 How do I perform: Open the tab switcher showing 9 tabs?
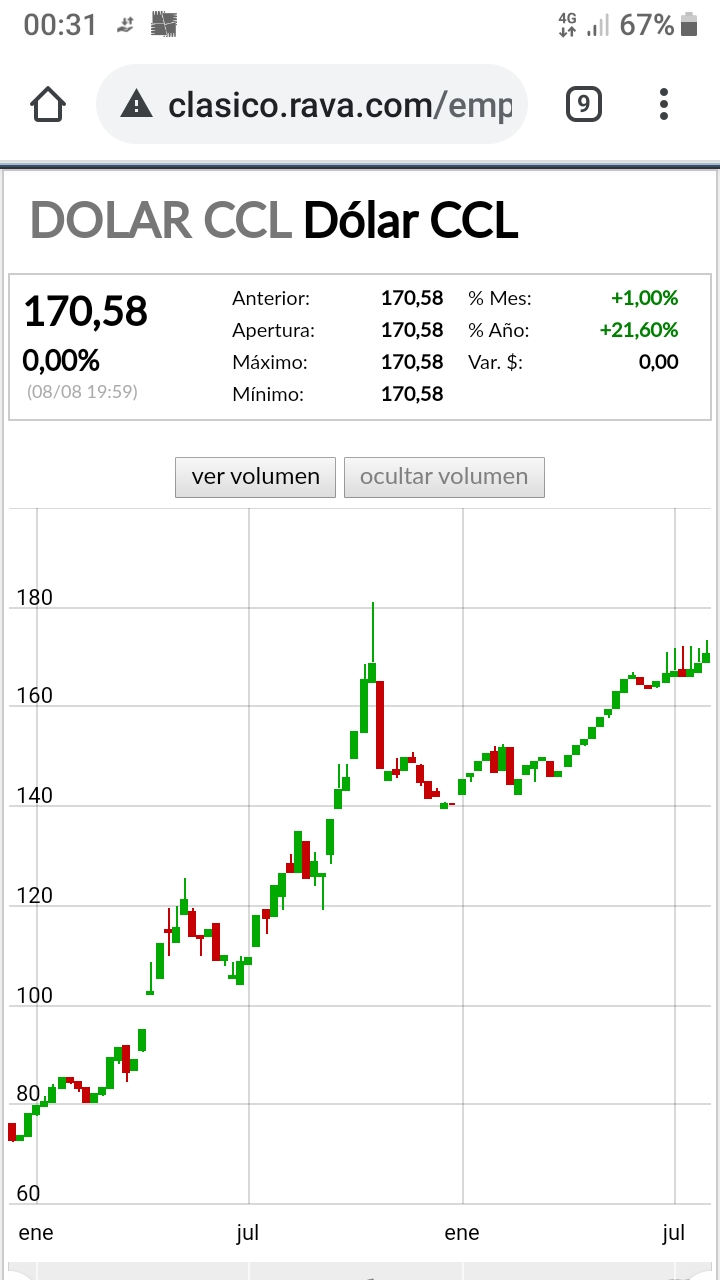pyautogui.click(x=584, y=104)
